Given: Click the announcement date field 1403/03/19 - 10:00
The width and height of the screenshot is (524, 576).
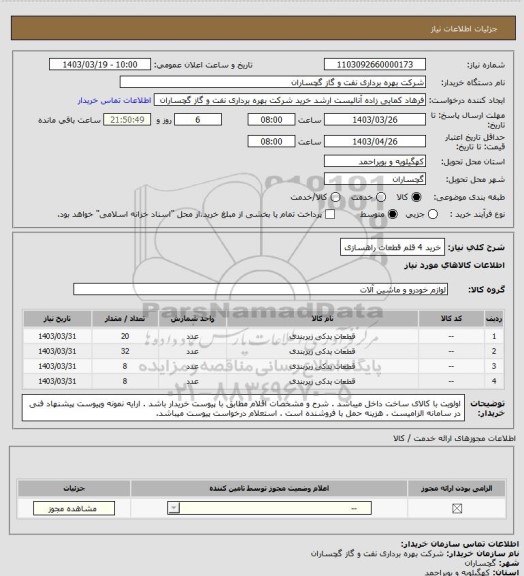Looking at the screenshot, I should 100,65.
